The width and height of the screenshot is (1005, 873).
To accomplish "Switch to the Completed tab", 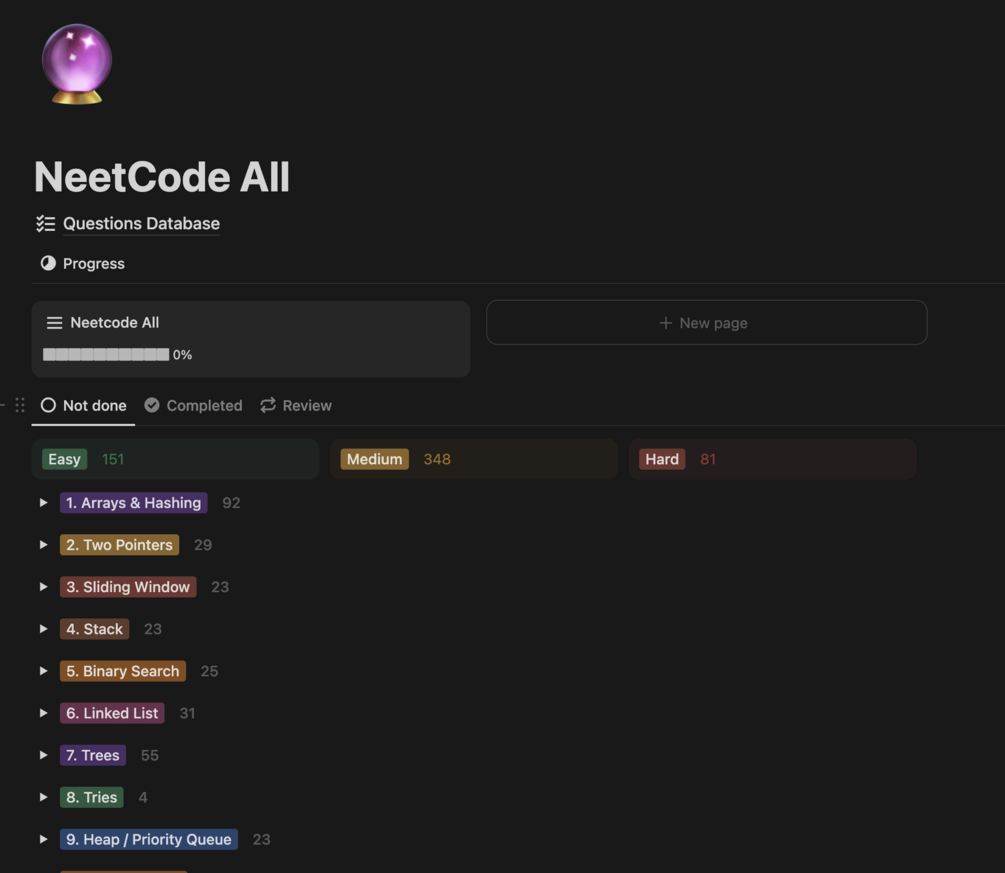I will (204, 405).
